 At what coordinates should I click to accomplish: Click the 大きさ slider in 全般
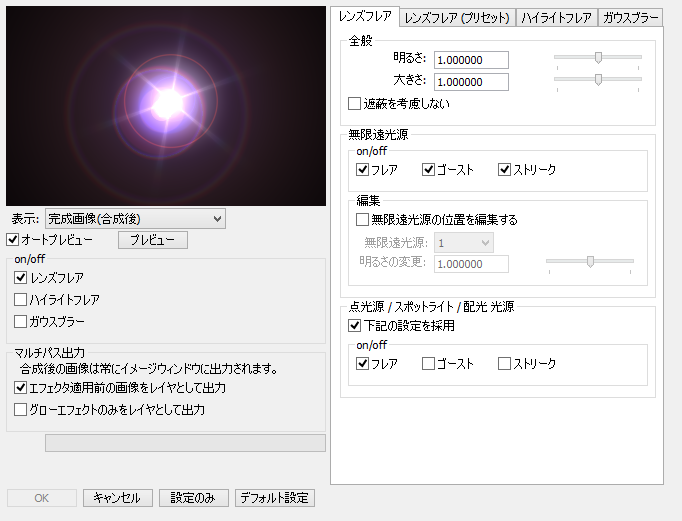[598, 78]
